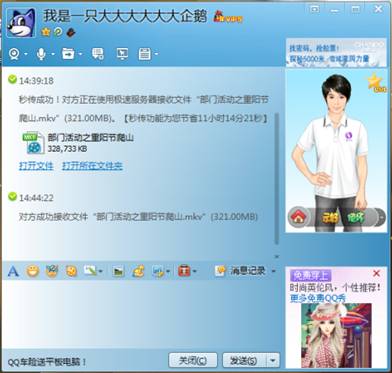The width and height of the screenshot is (392, 373).
Task: Click the star badge on QQ show panel
Action: pyautogui.click(x=377, y=82)
